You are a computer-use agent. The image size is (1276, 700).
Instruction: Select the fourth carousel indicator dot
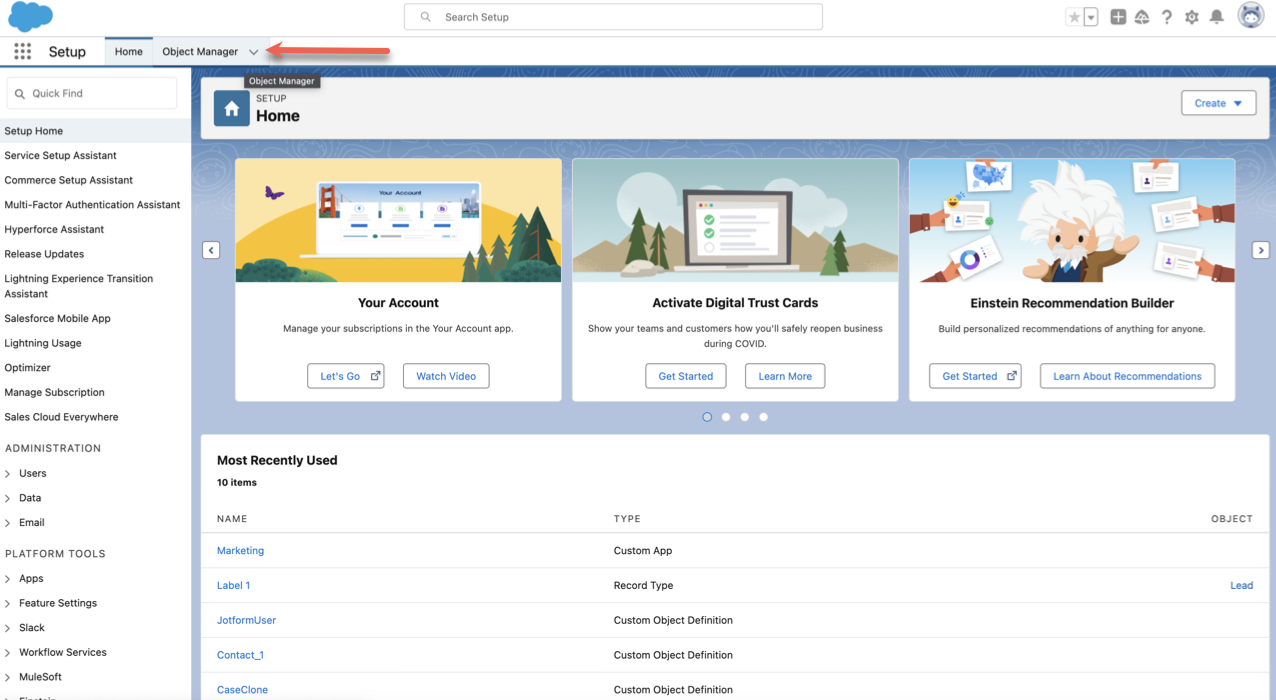coord(764,417)
